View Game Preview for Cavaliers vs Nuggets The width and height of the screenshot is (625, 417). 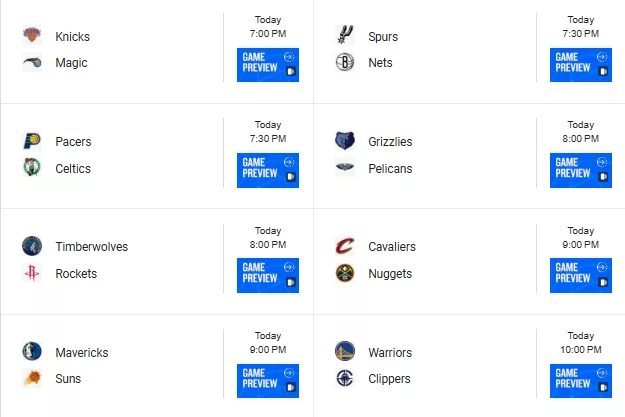click(581, 275)
